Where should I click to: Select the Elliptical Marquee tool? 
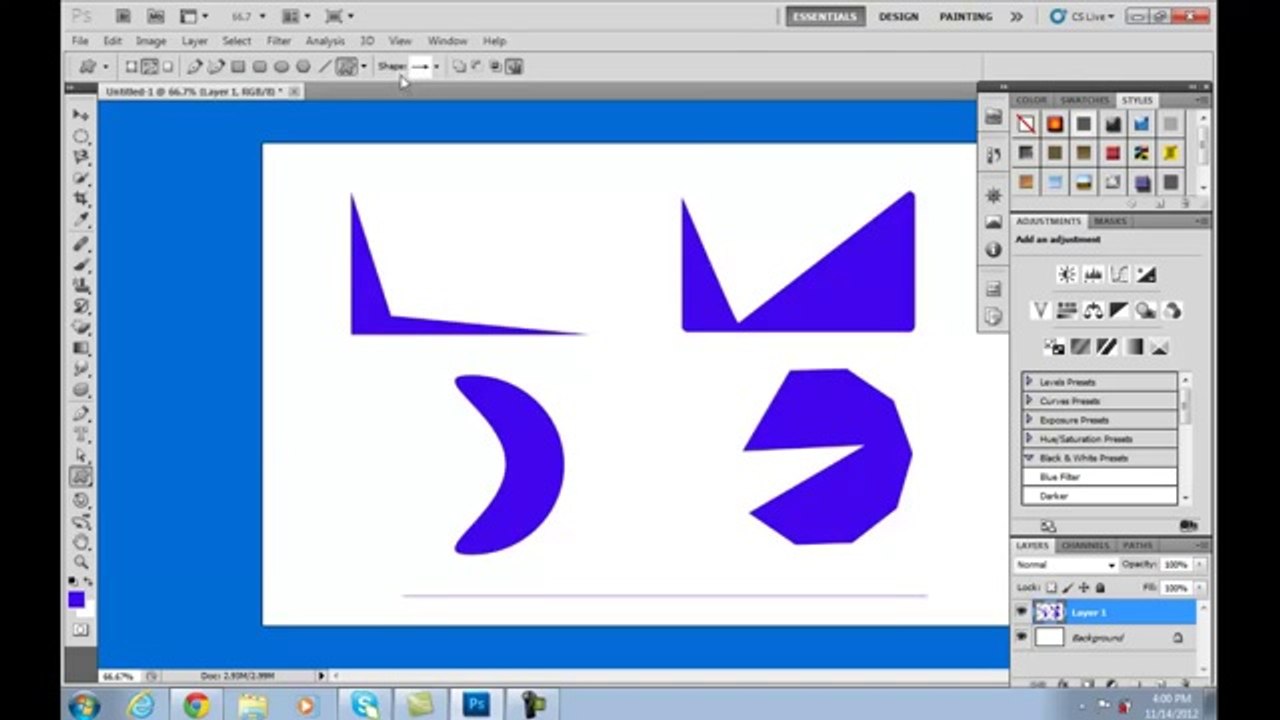pyautogui.click(x=81, y=136)
